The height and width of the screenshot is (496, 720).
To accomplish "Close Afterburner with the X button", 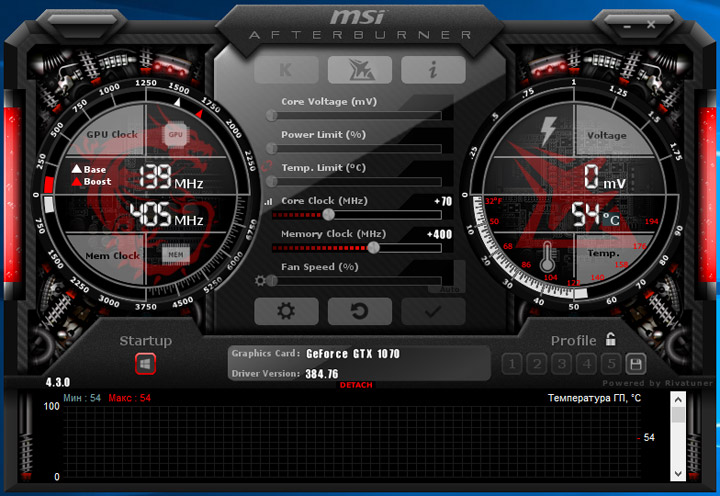I will tap(651, 25).
